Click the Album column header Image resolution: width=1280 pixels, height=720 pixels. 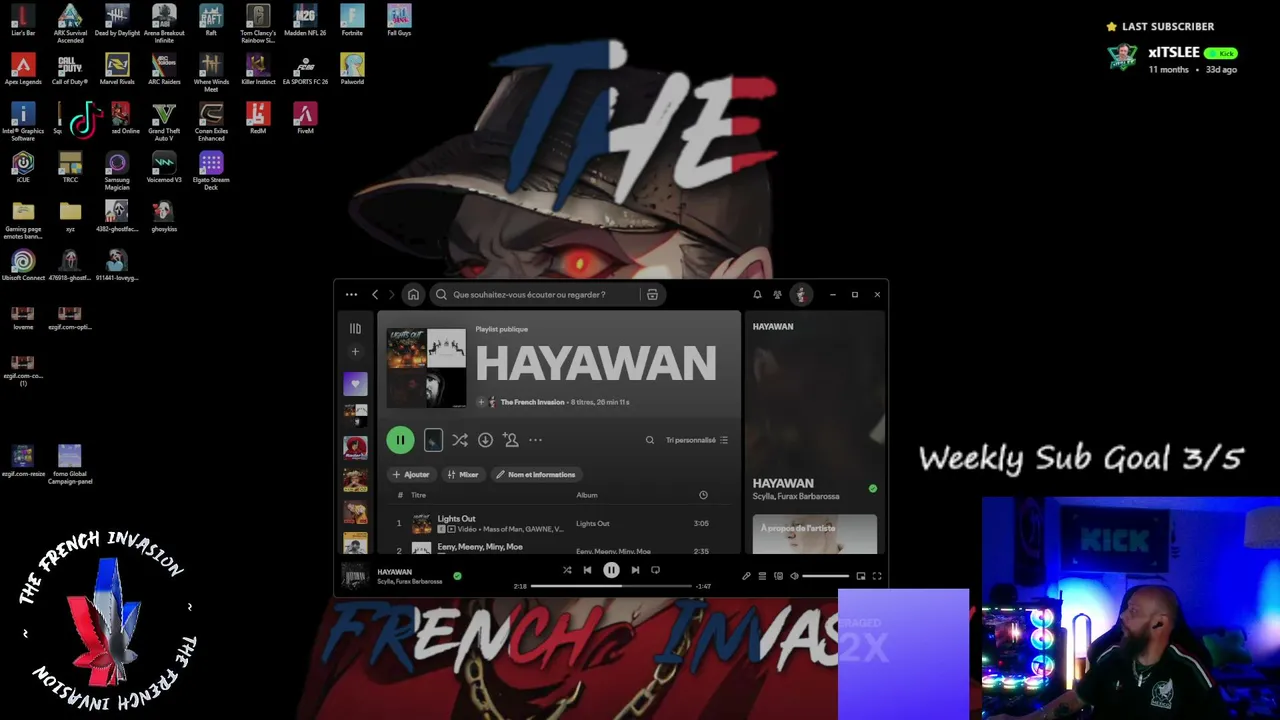click(587, 495)
